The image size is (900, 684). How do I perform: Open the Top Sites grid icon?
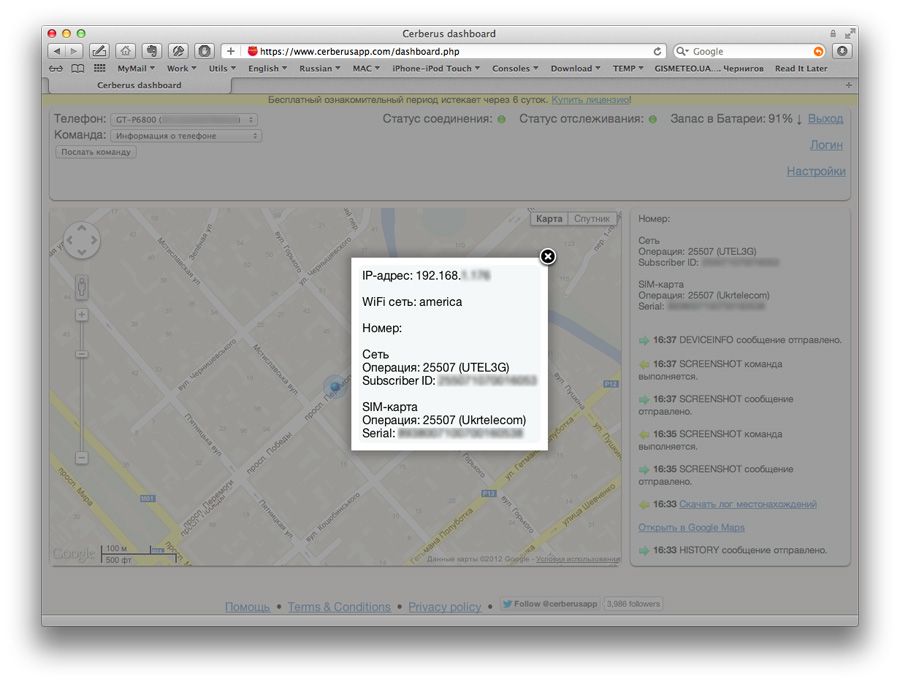(99, 69)
